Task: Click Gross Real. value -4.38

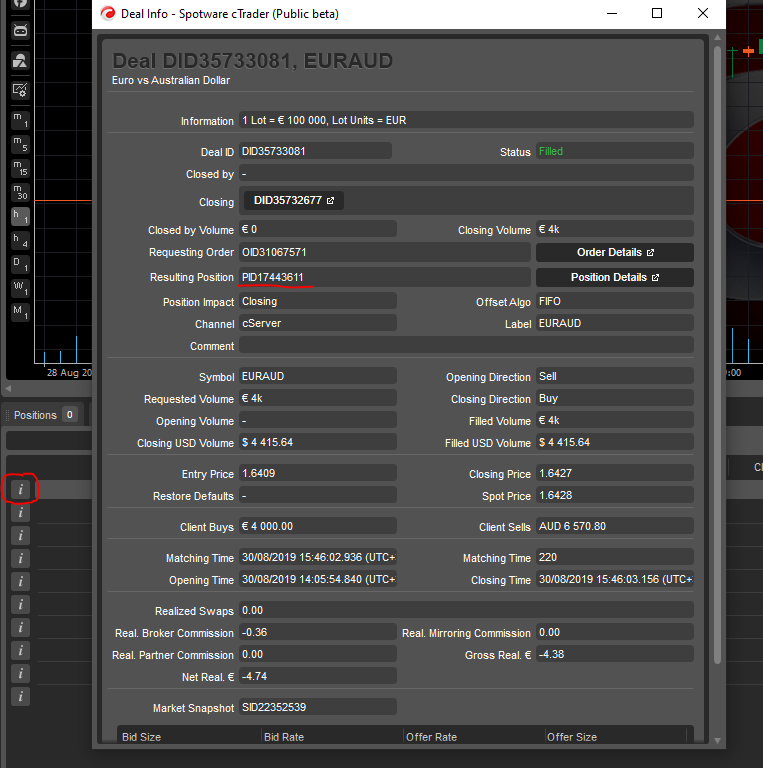Action: [615, 654]
